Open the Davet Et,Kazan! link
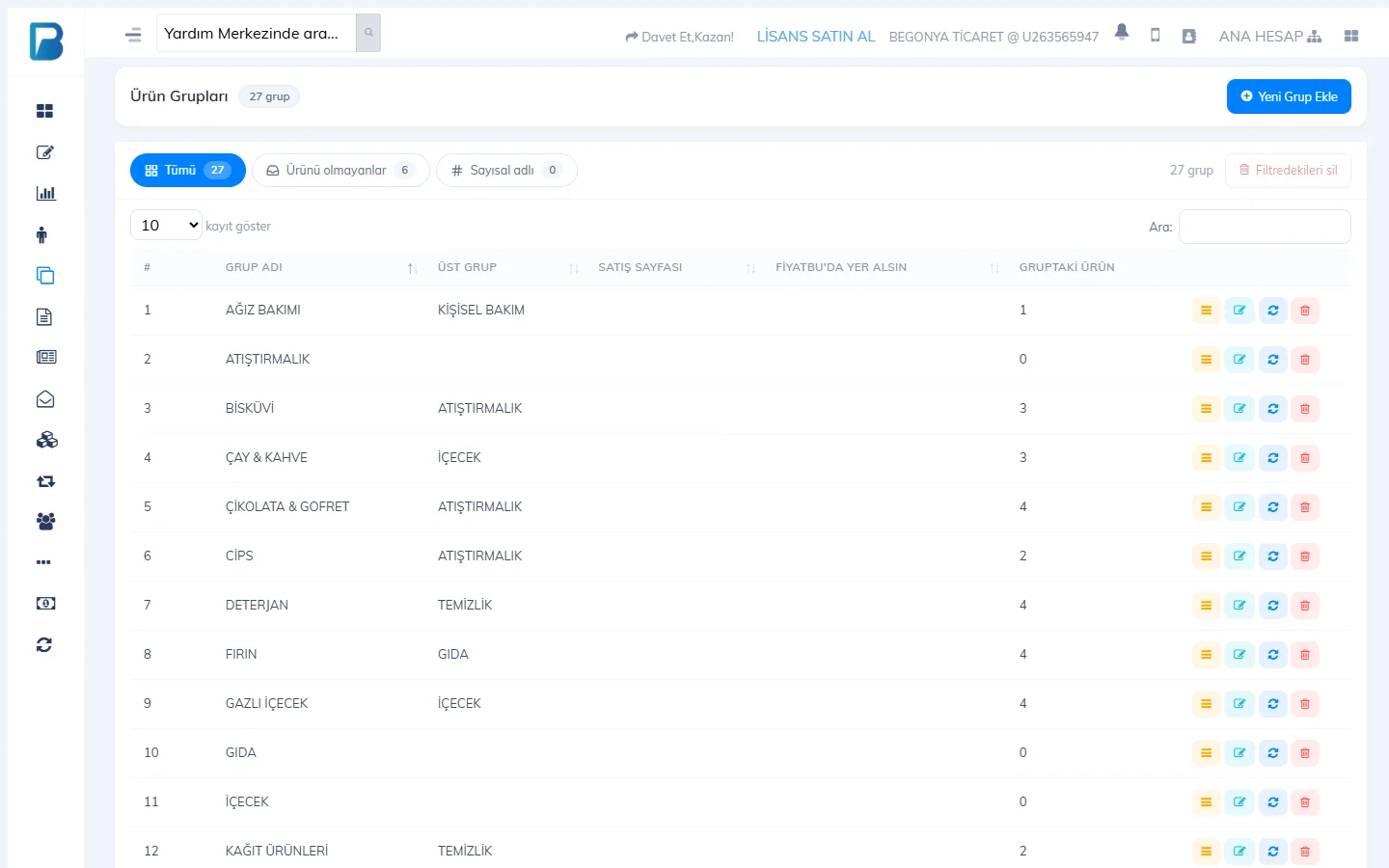 [x=680, y=37]
